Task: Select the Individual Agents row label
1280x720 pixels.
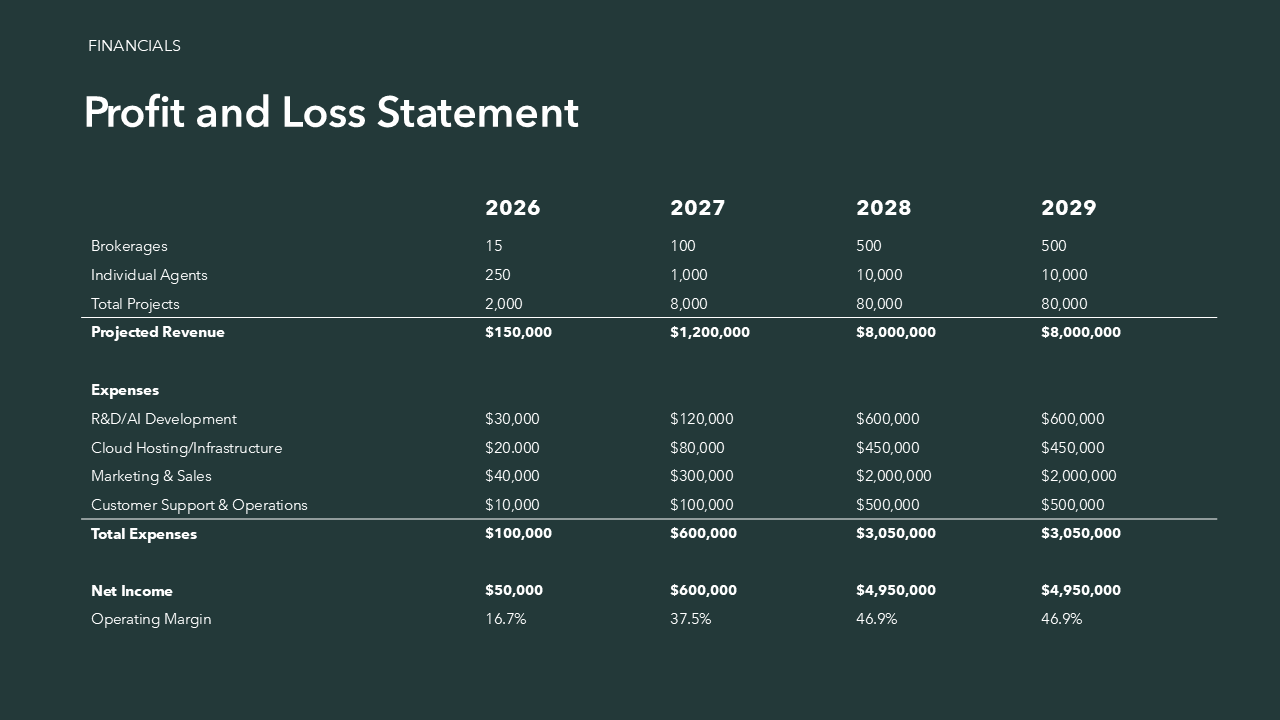Action: point(149,275)
